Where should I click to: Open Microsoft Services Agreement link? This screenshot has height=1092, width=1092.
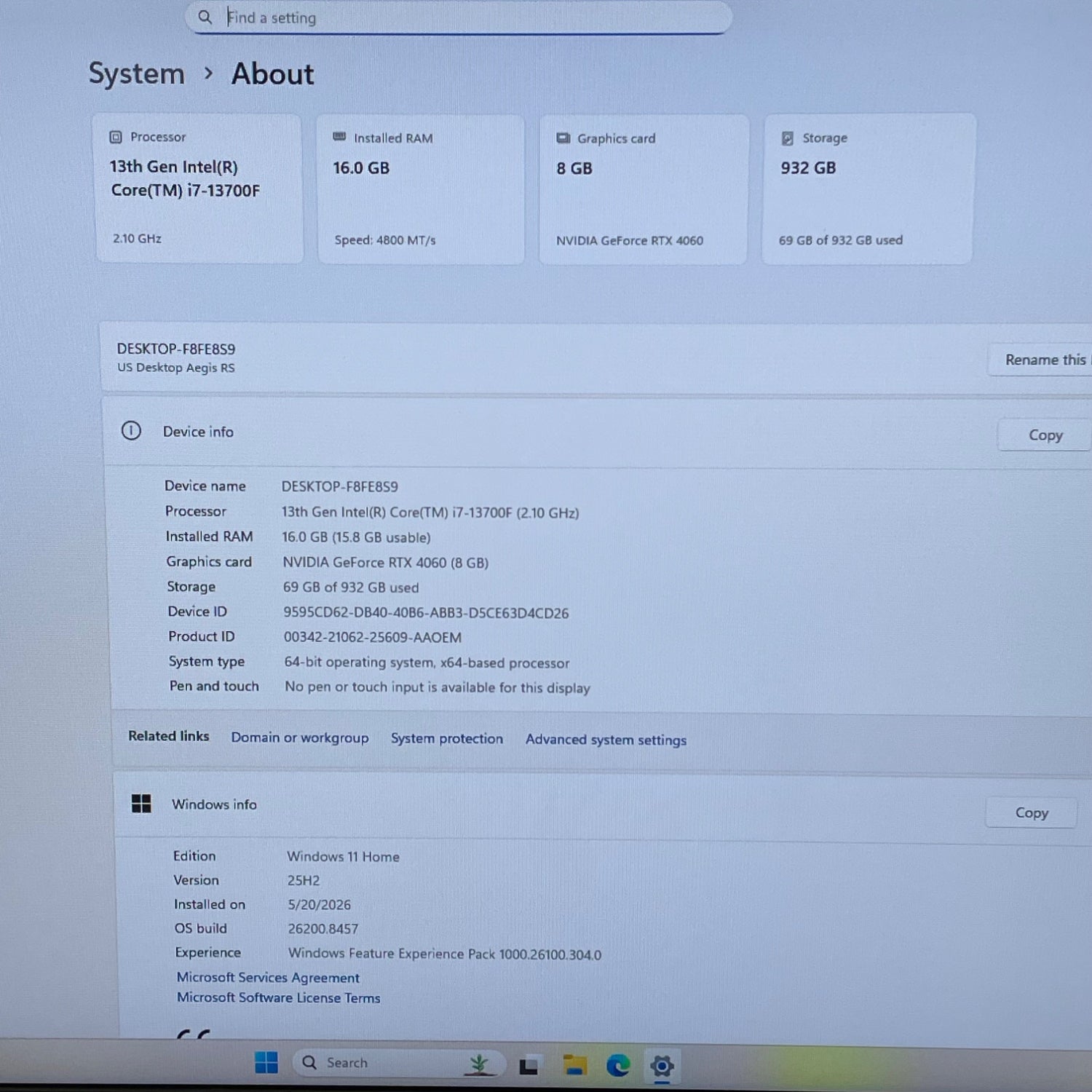pos(268,978)
